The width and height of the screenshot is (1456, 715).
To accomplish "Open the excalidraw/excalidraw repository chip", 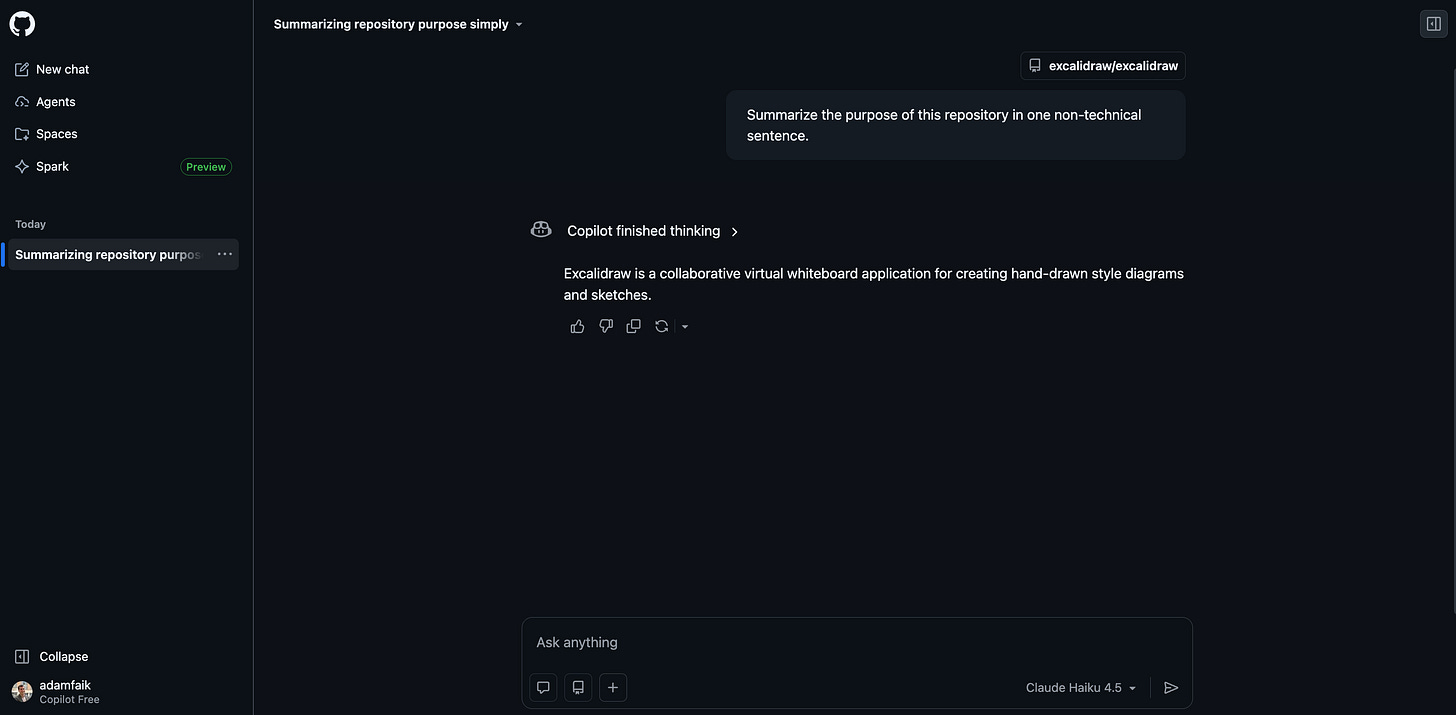I will [1102, 65].
